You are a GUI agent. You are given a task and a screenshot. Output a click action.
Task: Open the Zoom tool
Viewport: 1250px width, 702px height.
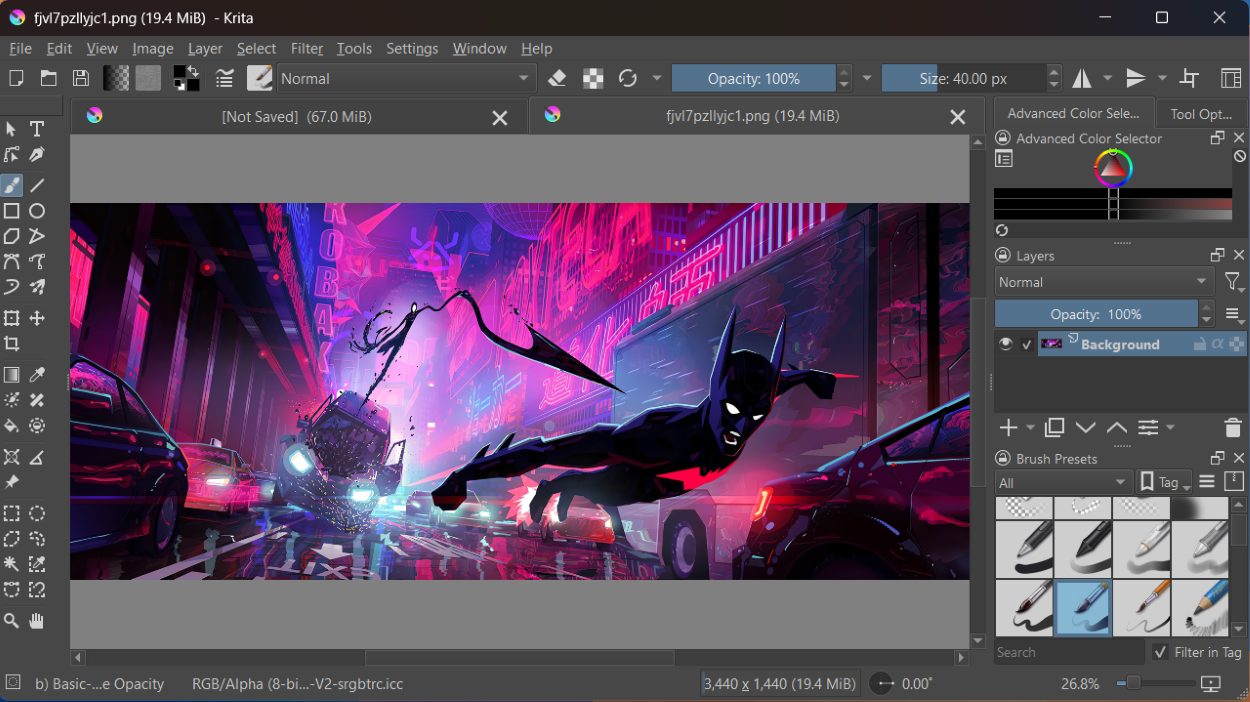[x=12, y=620]
